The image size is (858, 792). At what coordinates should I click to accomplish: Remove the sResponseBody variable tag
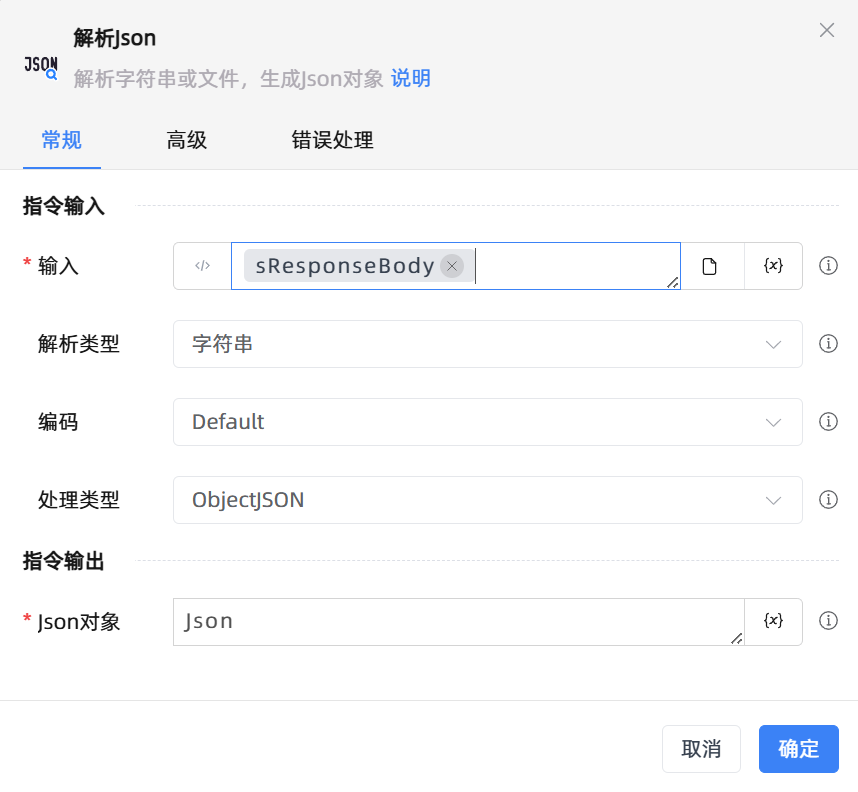(x=452, y=266)
